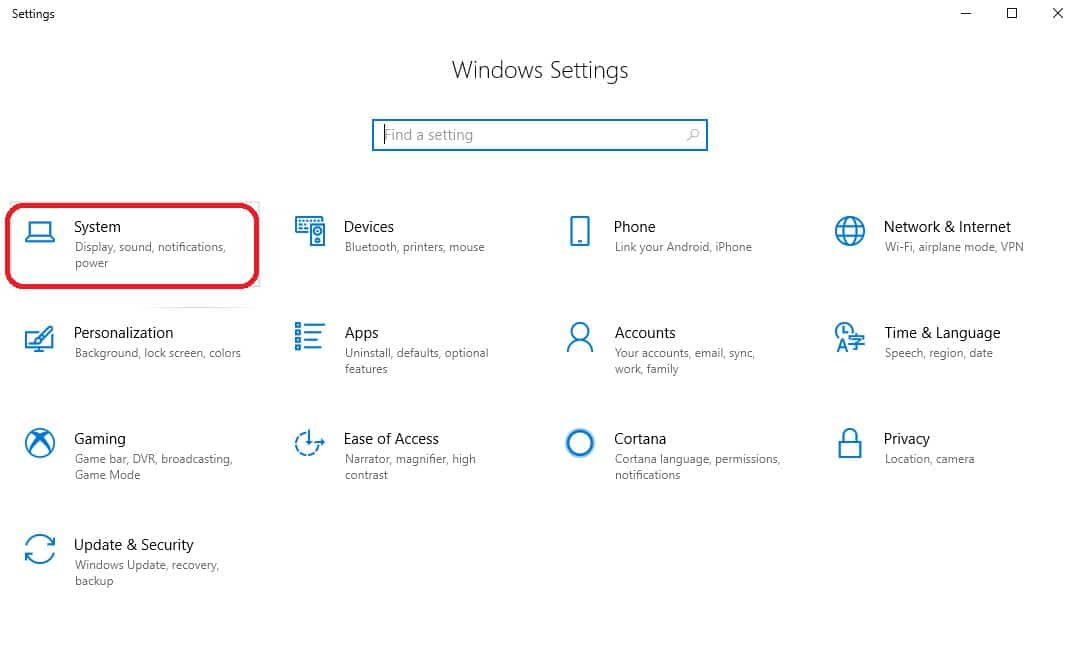Click 'Narrator, magnifier, high contrast' description
This screenshot has width=1080, height=658.
tap(411, 467)
